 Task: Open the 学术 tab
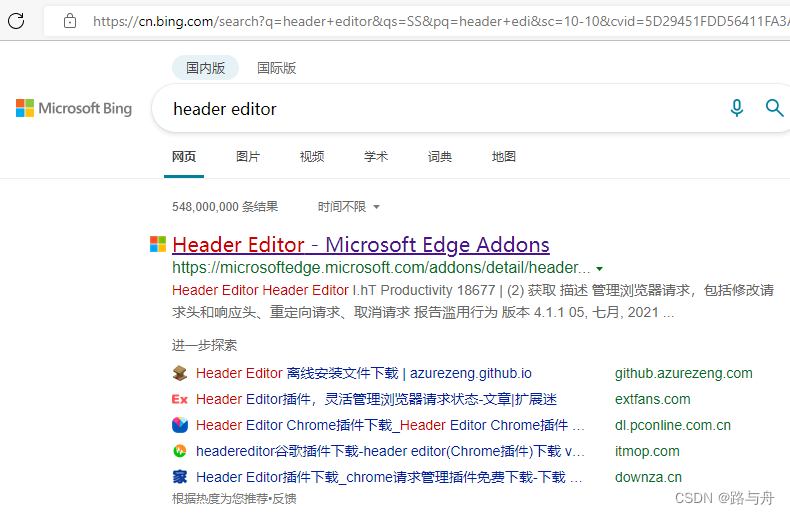click(376, 157)
